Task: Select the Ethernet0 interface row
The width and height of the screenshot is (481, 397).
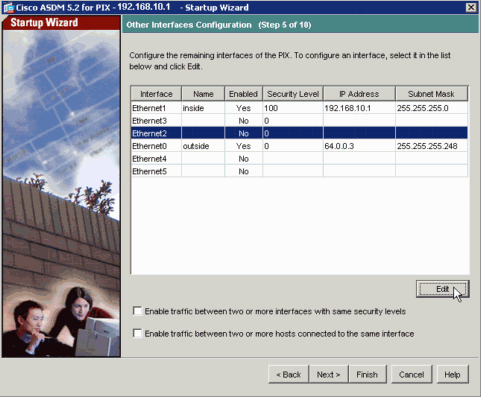Action: click(299, 146)
